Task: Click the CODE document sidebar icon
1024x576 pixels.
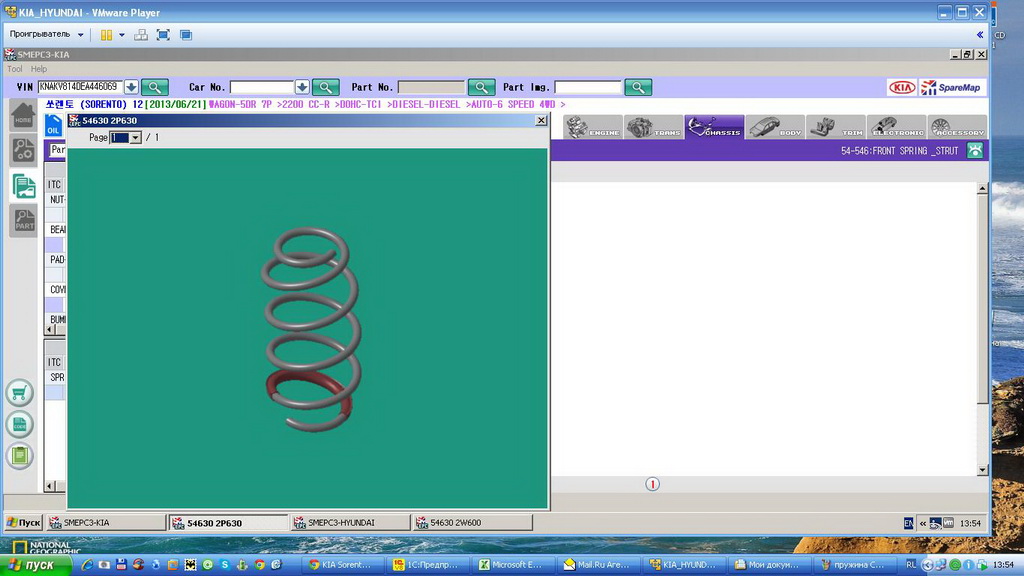Action: (x=19, y=424)
